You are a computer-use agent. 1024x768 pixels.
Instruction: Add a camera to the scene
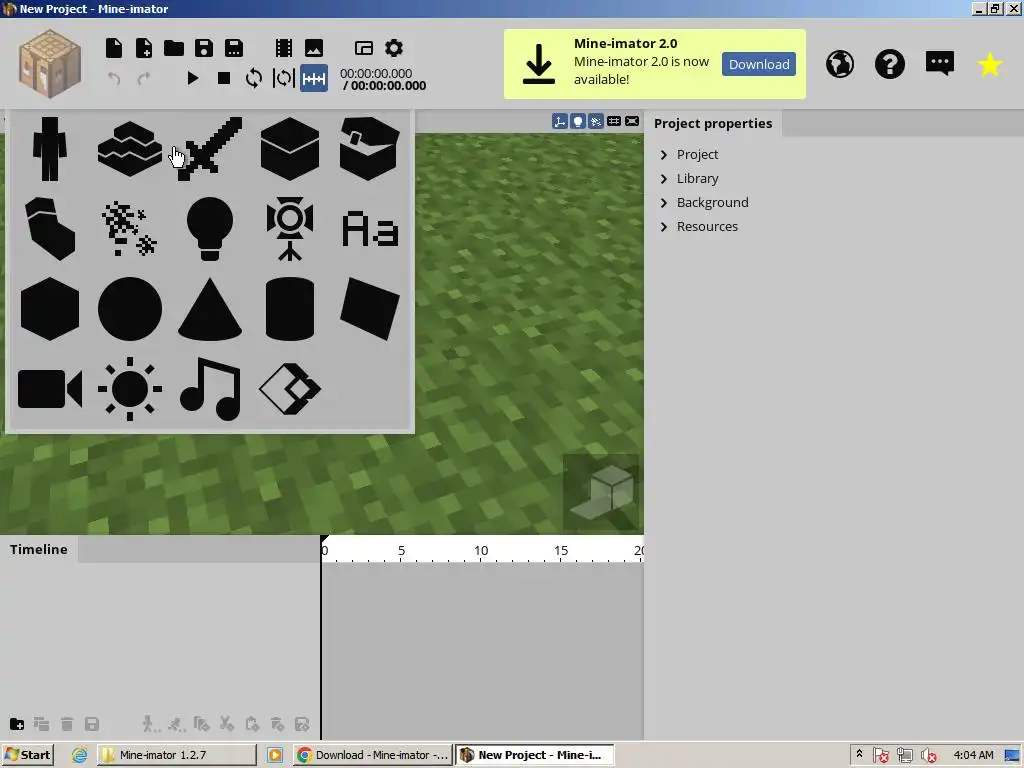pyautogui.click(x=50, y=389)
